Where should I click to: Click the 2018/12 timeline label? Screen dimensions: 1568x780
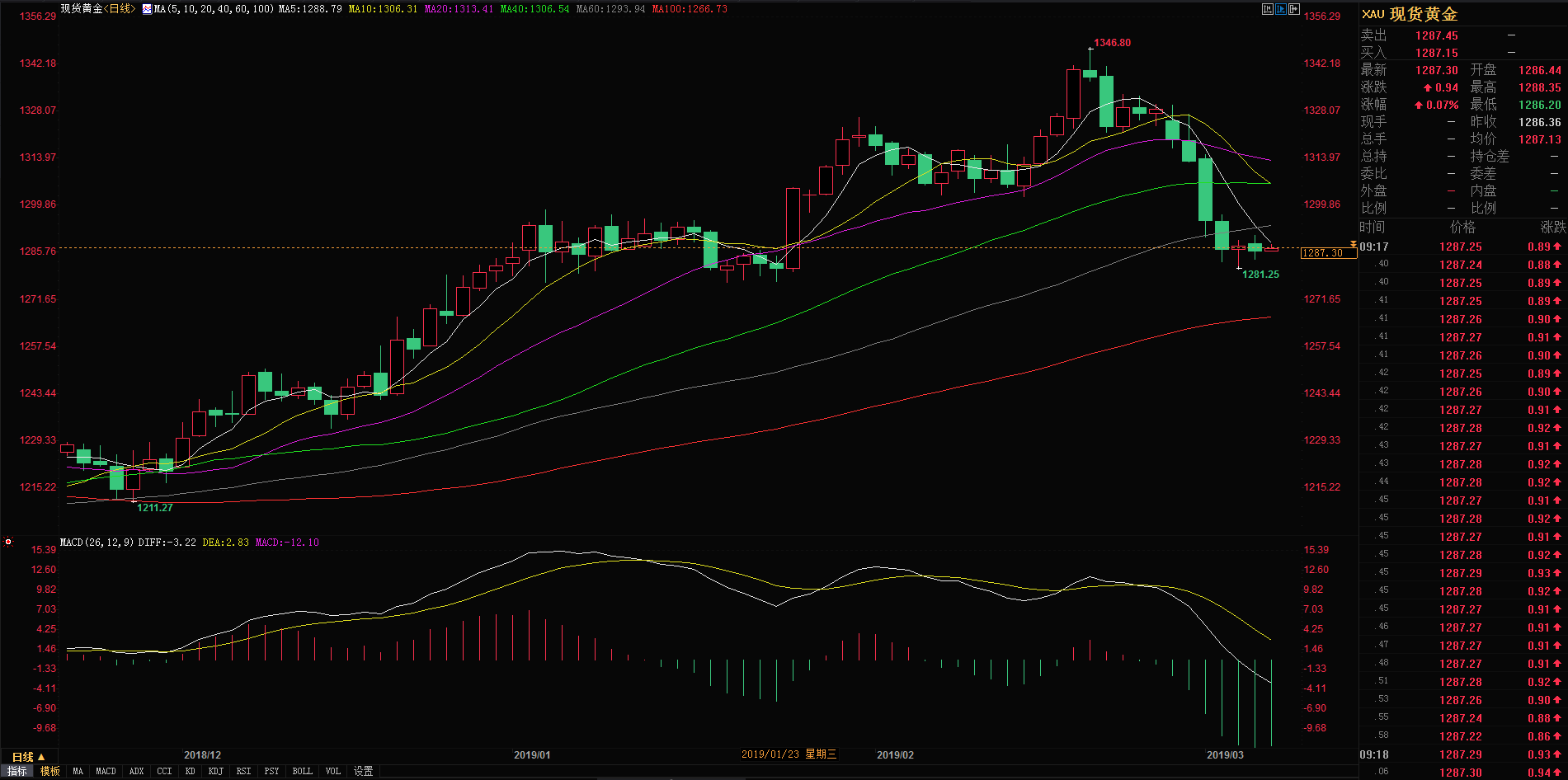coord(203,755)
